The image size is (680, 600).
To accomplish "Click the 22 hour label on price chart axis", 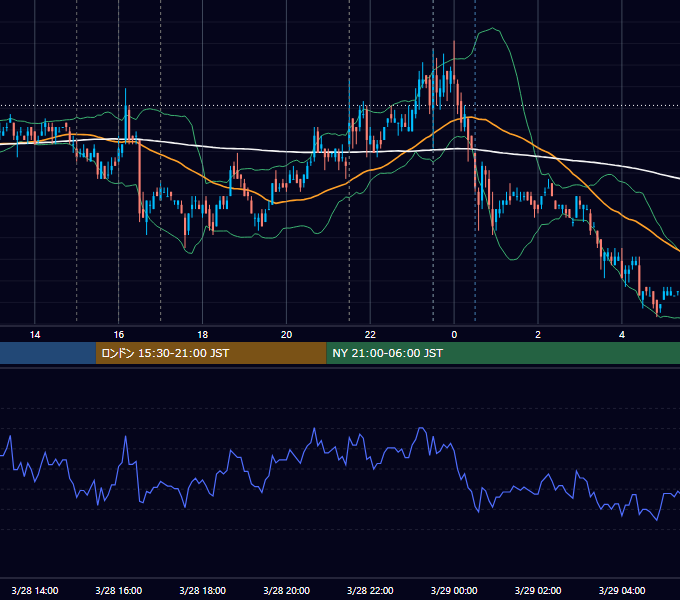I will click(x=370, y=335).
